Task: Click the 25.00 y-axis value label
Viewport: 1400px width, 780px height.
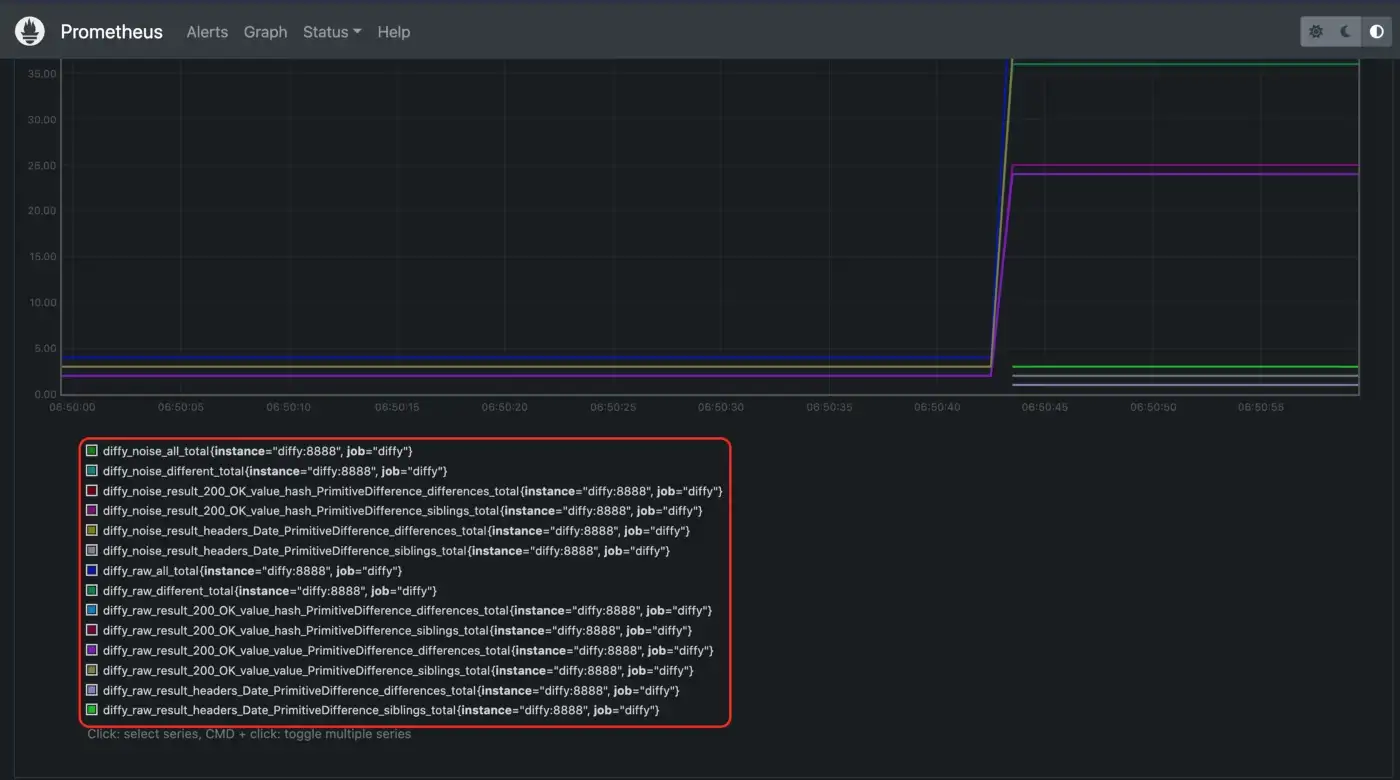Action: click(x=42, y=165)
